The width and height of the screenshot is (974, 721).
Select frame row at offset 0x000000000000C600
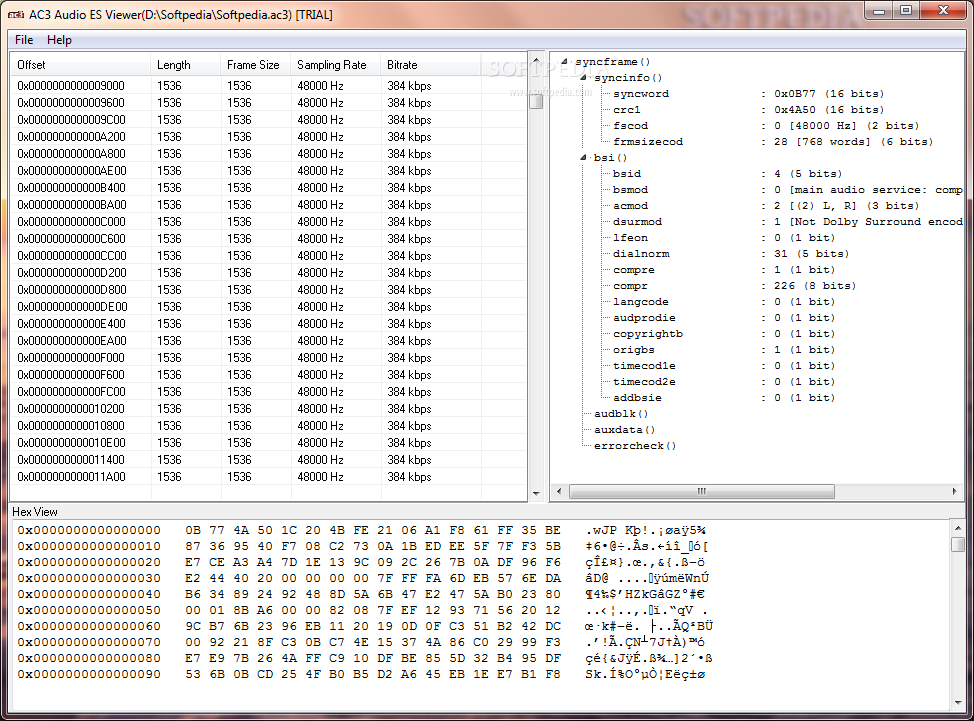[x=268, y=238]
